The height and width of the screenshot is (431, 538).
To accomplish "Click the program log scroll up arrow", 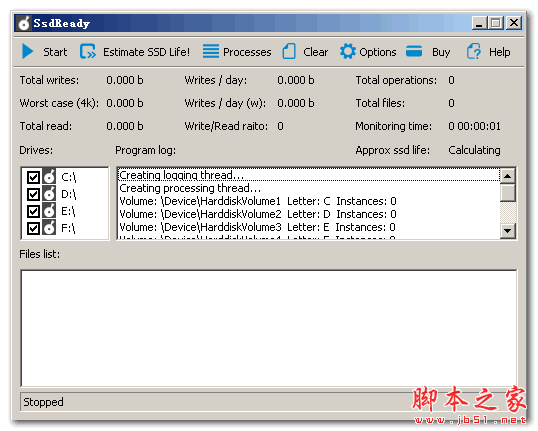I will (508, 176).
